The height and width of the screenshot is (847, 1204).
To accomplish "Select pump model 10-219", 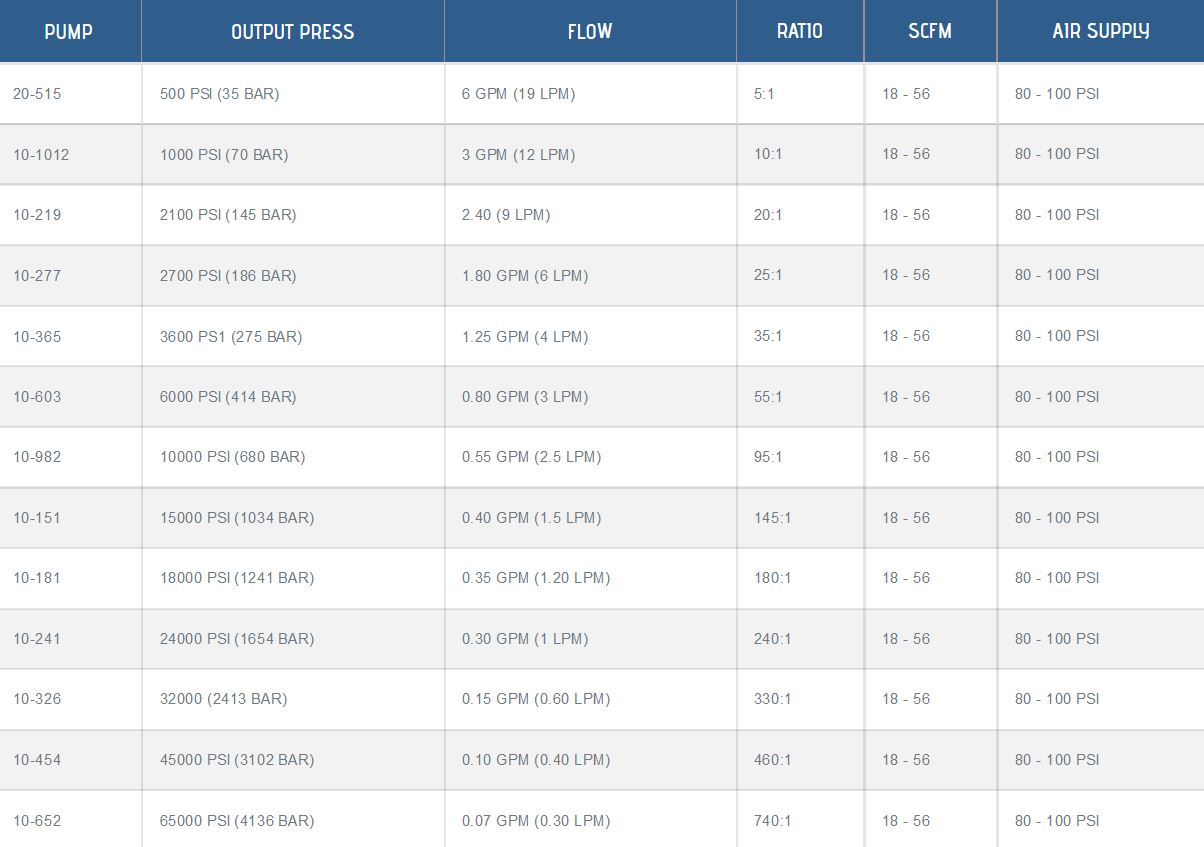I will [x=37, y=215].
